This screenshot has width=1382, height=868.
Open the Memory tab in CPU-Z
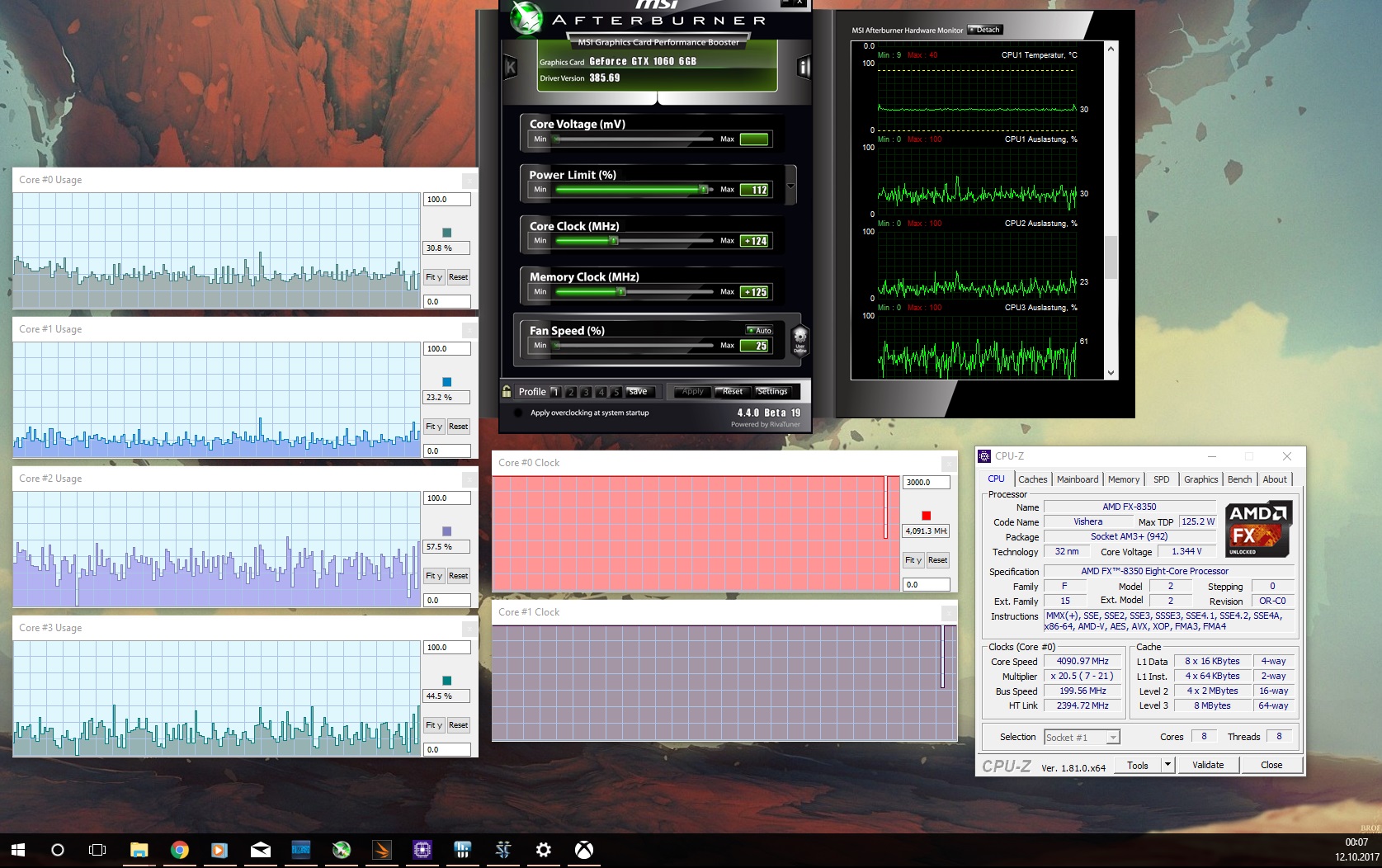pos(1124,479)
